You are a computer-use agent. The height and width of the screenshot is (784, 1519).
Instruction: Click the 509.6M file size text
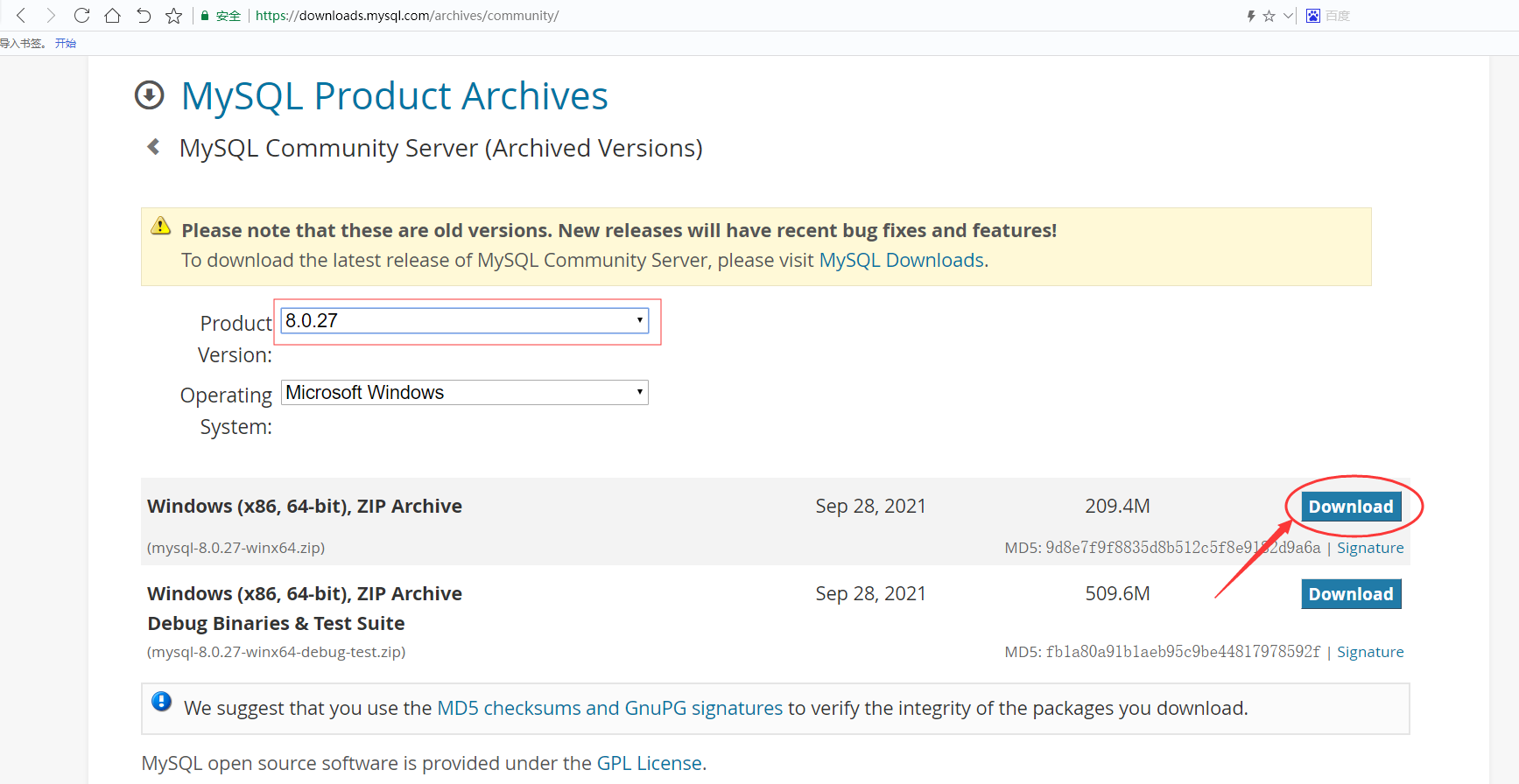point(1118,593)
